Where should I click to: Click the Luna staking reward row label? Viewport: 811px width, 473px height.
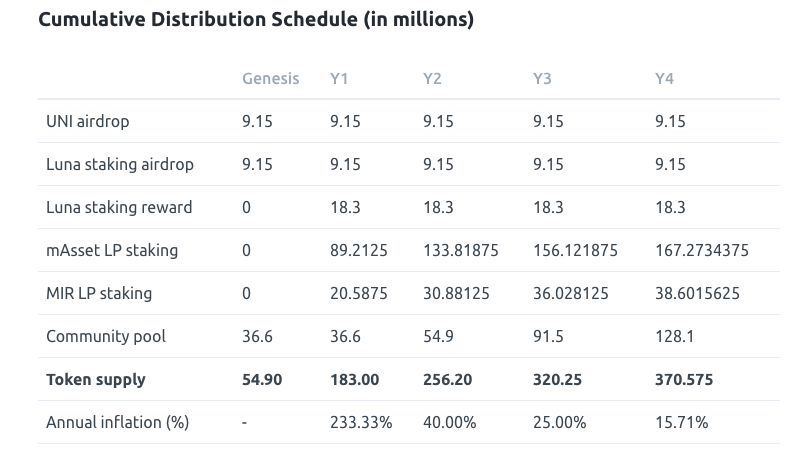(x=119, y=208)
